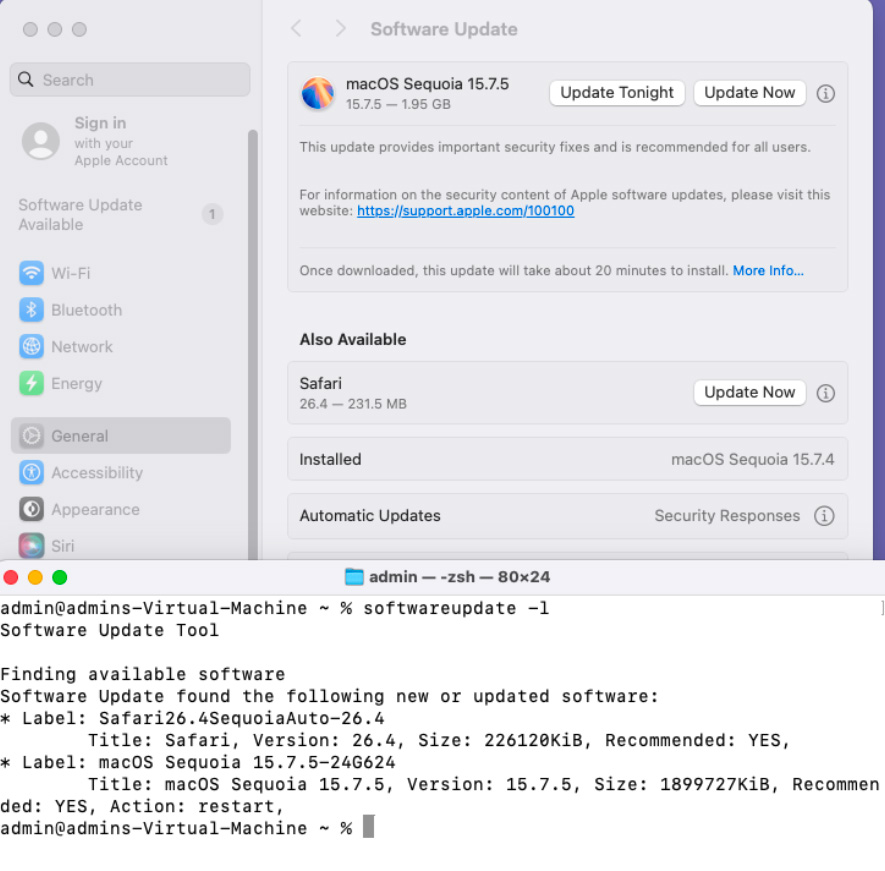Click the search magnifier icon
885x871 pixels.
click(25, 79)
